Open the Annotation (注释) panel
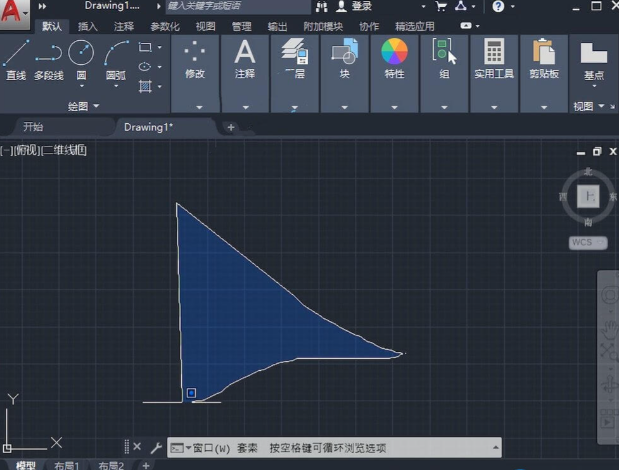 point(245,59)
